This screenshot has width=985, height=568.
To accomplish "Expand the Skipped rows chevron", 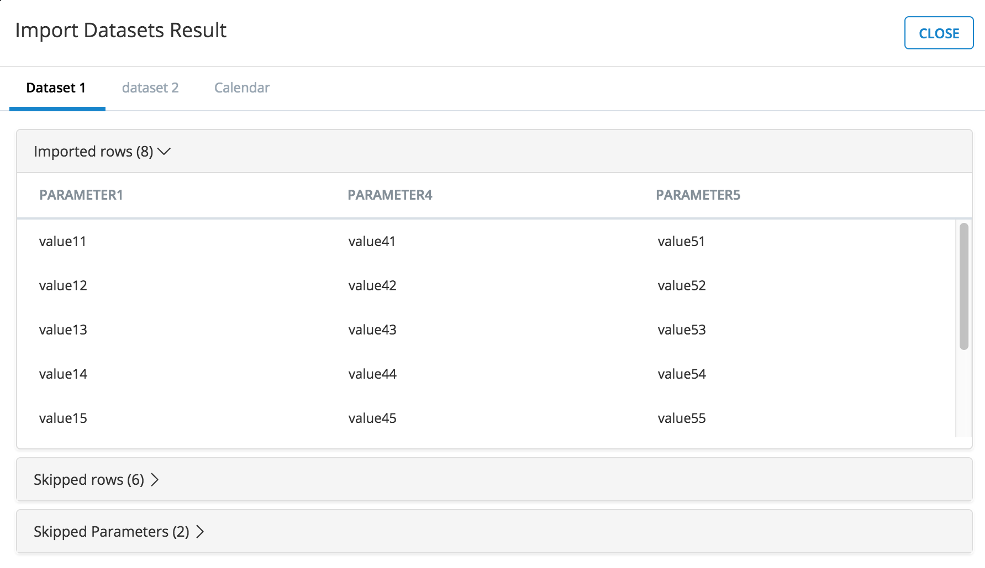I will pyautogui.click(x=155, y=480).
